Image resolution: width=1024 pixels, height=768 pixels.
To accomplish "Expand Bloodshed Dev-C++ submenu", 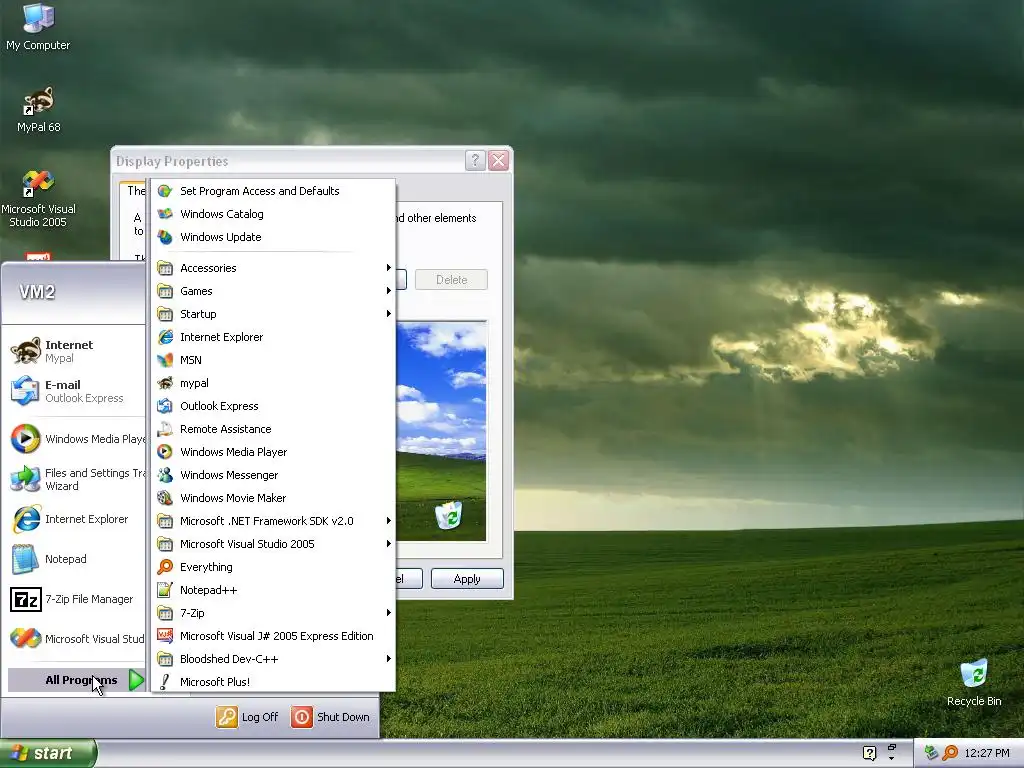I will pos(273,659).
